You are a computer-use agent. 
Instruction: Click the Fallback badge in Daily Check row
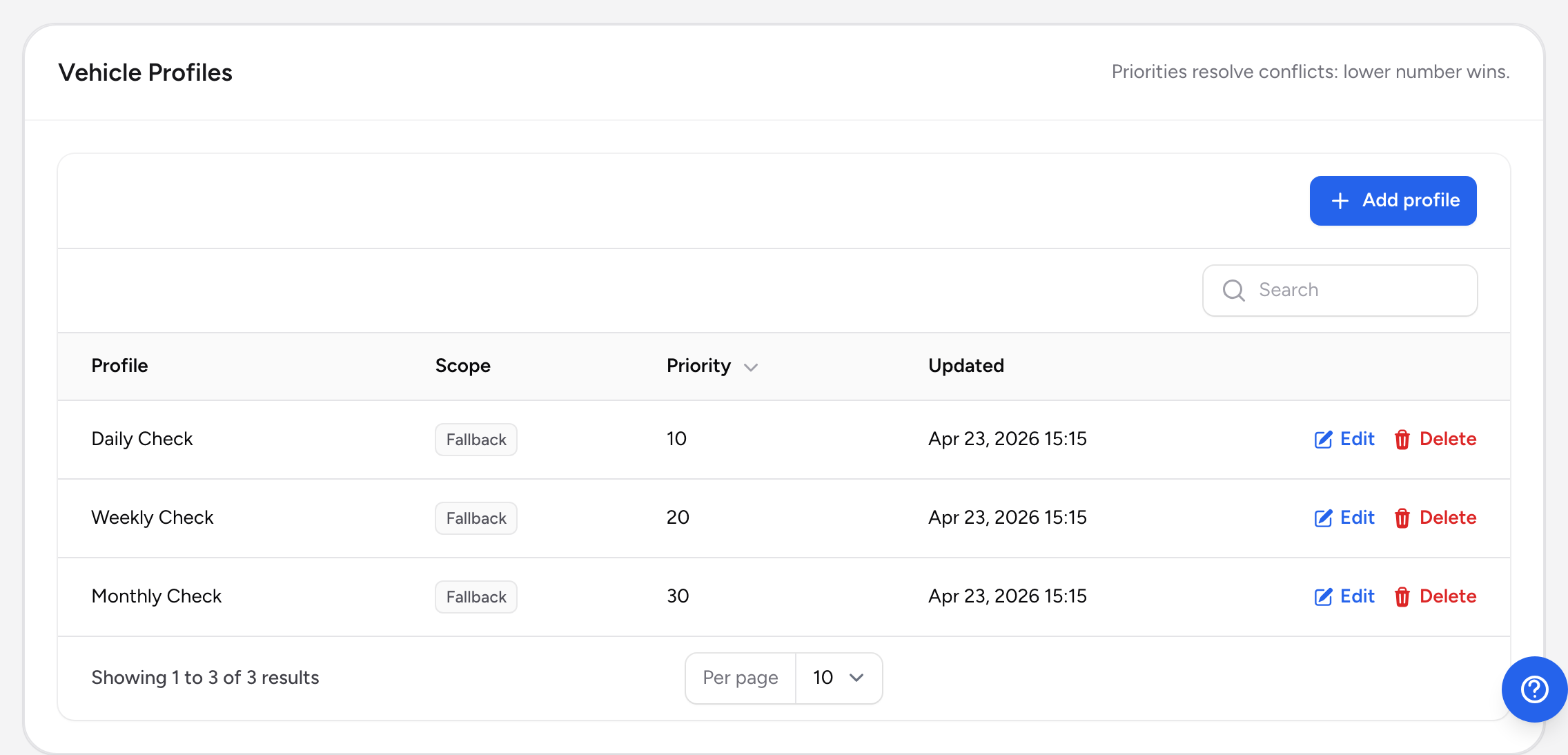[x=476, y=440]
